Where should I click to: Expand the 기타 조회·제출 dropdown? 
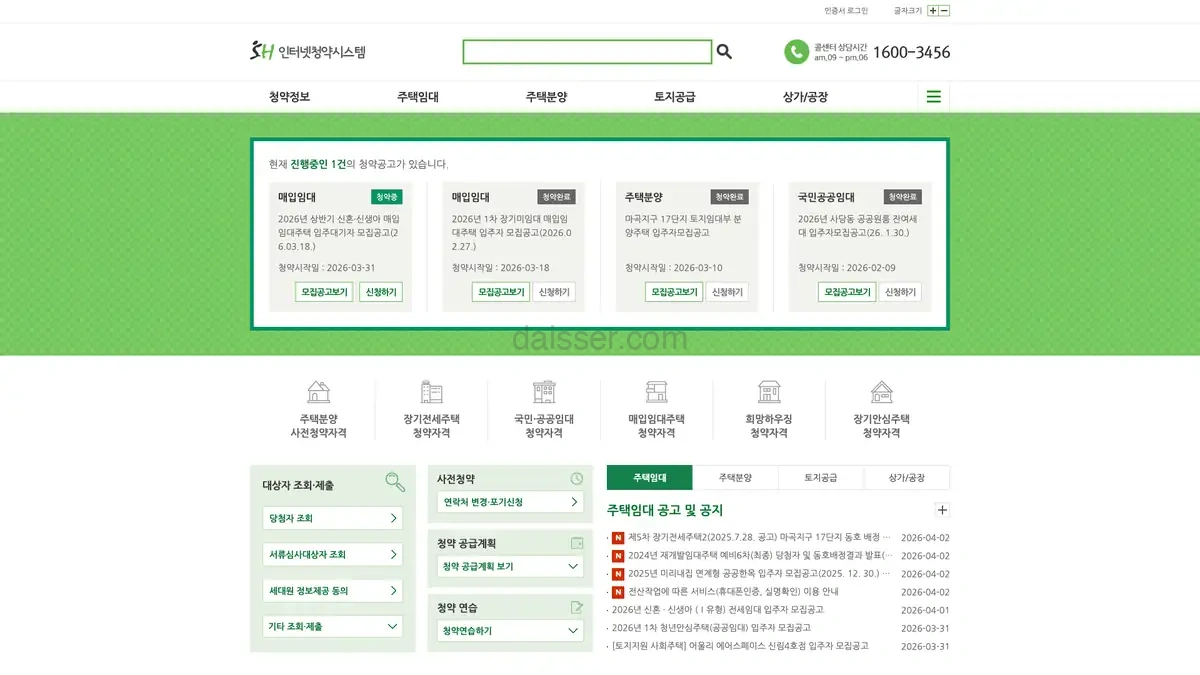coord(333,627)
